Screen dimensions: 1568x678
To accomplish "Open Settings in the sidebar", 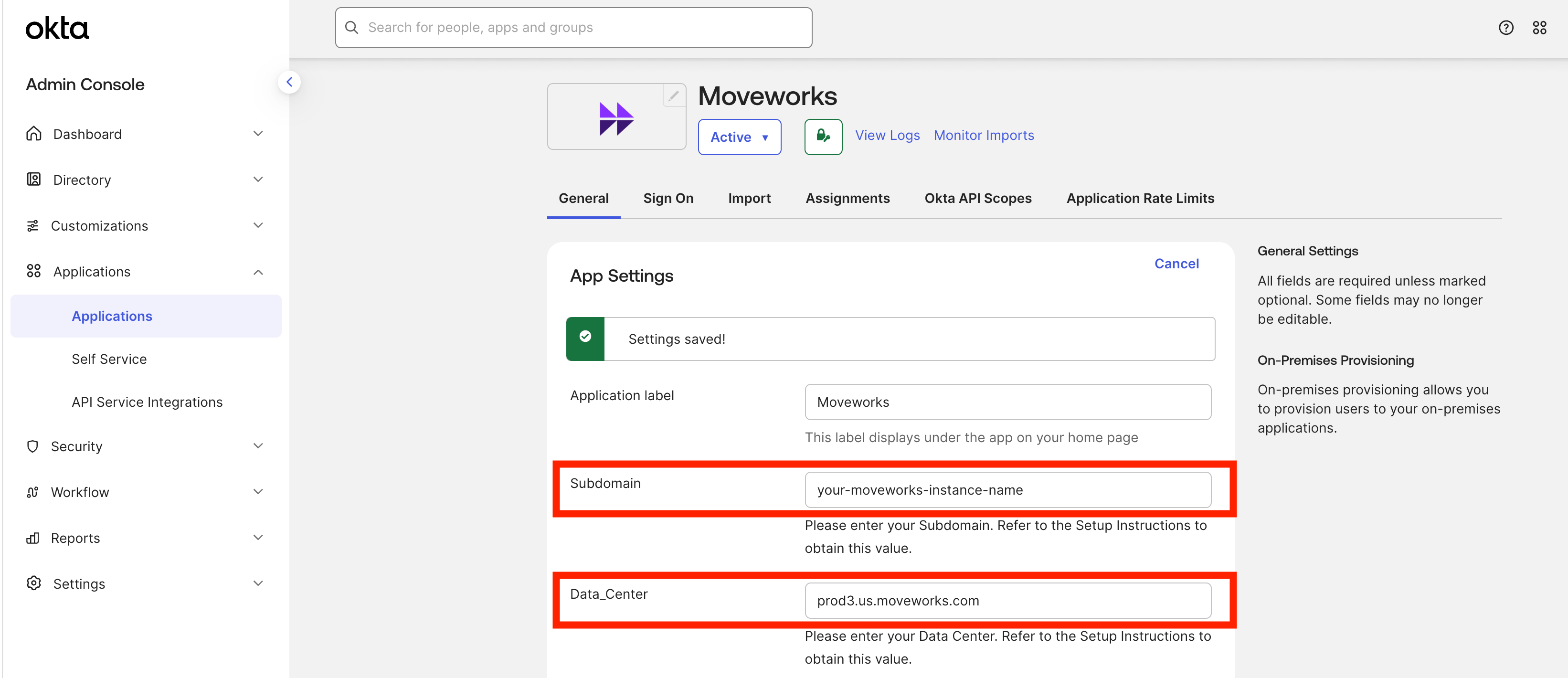I will point(79,583).
